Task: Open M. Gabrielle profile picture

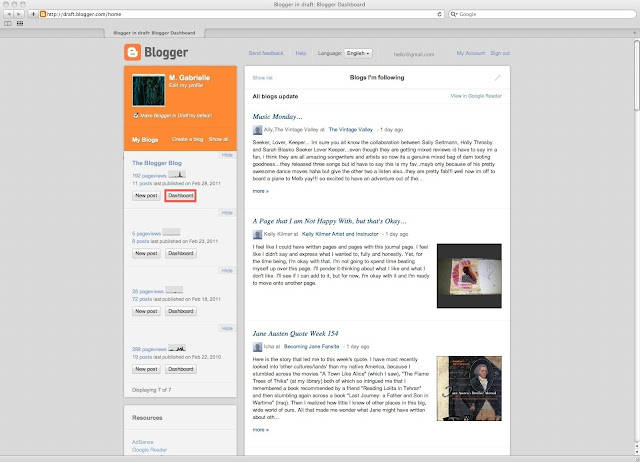Action: tap(149, 90)
